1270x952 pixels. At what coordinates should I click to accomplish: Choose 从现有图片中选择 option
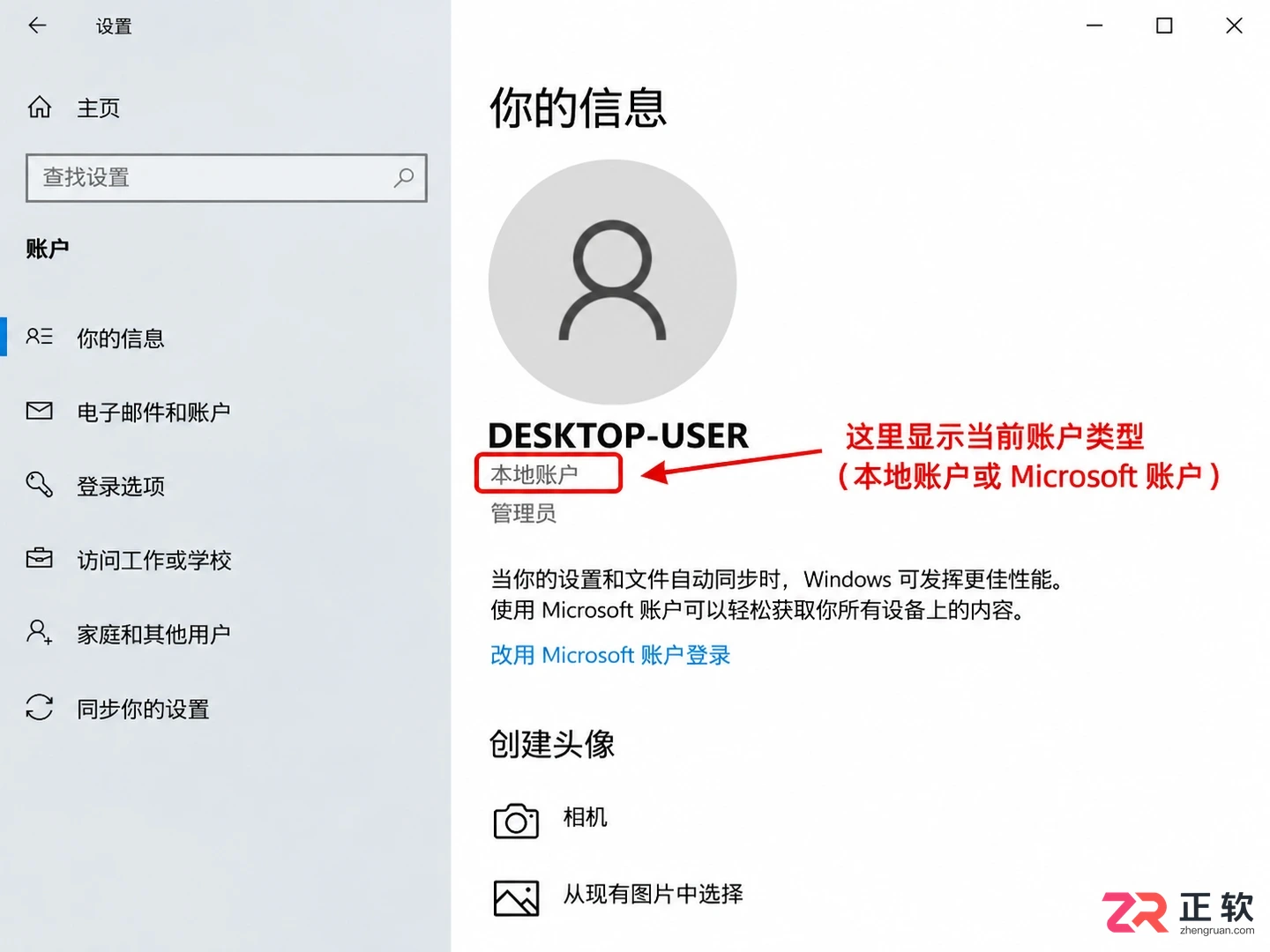[654, 894]
